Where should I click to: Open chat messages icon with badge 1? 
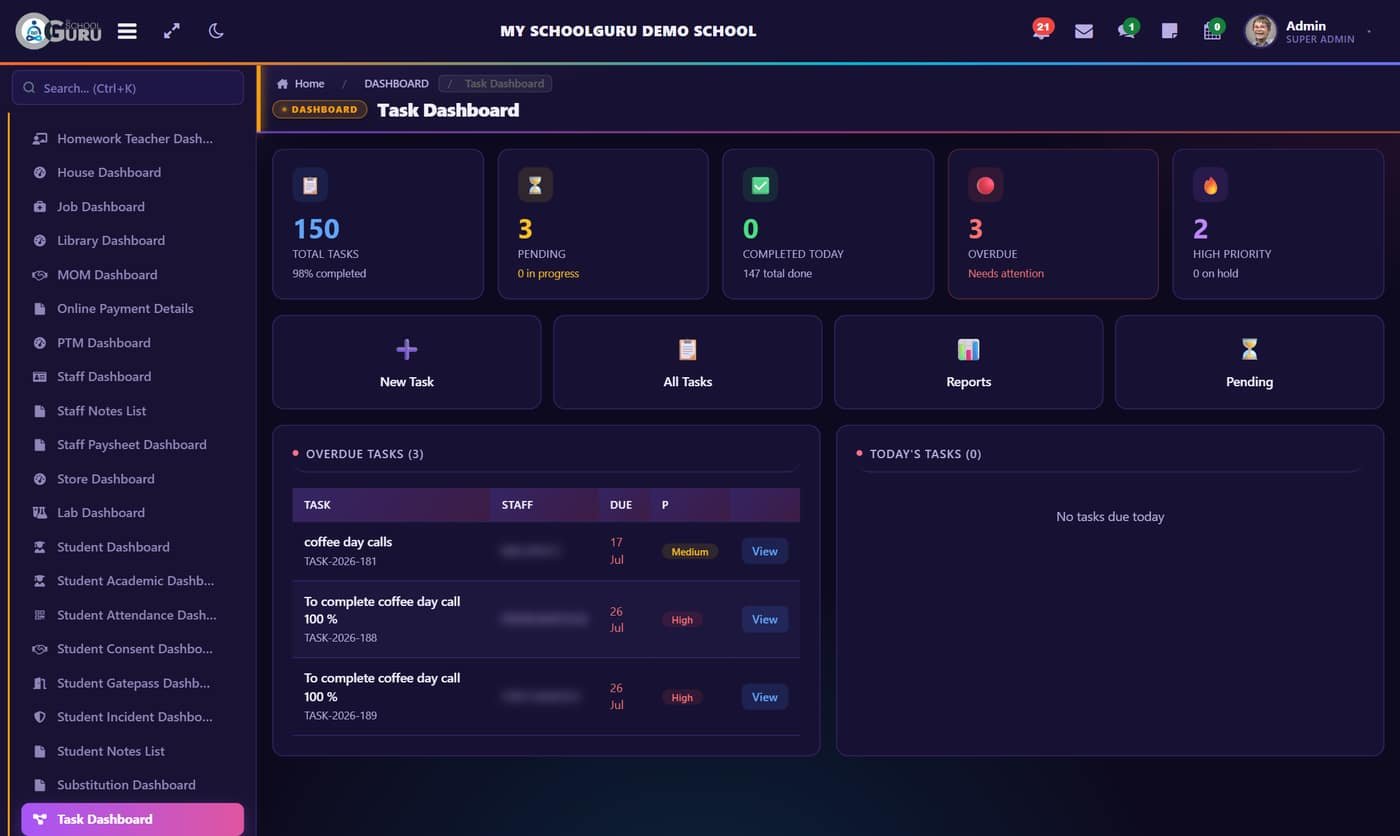point(1127,30)
